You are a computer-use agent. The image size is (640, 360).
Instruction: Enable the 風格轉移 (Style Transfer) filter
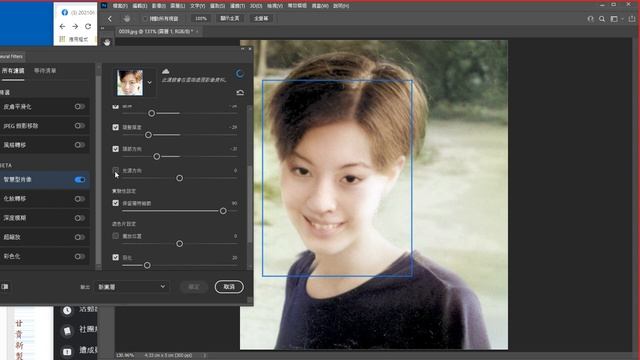click(x=80, y=145)
